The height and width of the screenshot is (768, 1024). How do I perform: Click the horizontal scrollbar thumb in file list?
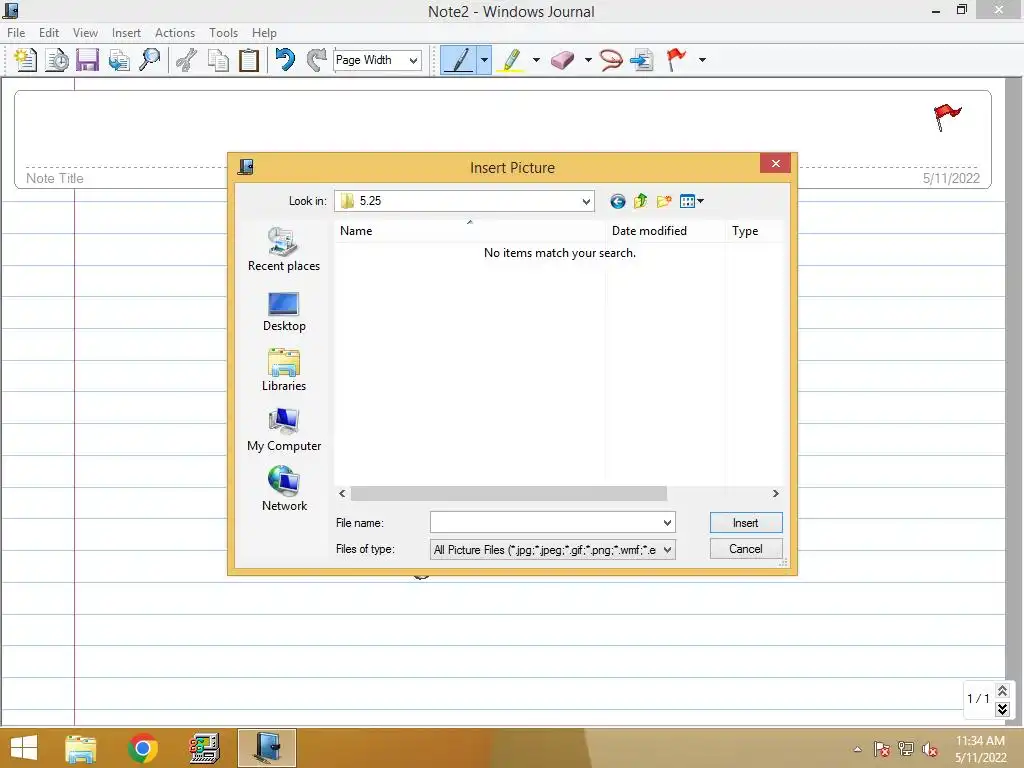pos(509,494)
